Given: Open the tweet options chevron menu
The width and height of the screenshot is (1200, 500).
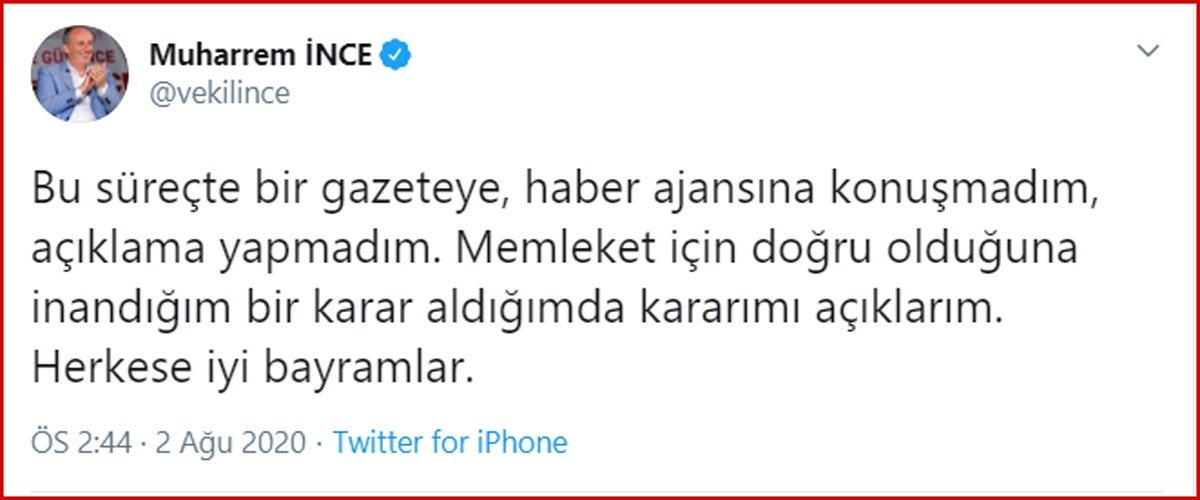Looking at the screenshot, I should click(1150, 50).
